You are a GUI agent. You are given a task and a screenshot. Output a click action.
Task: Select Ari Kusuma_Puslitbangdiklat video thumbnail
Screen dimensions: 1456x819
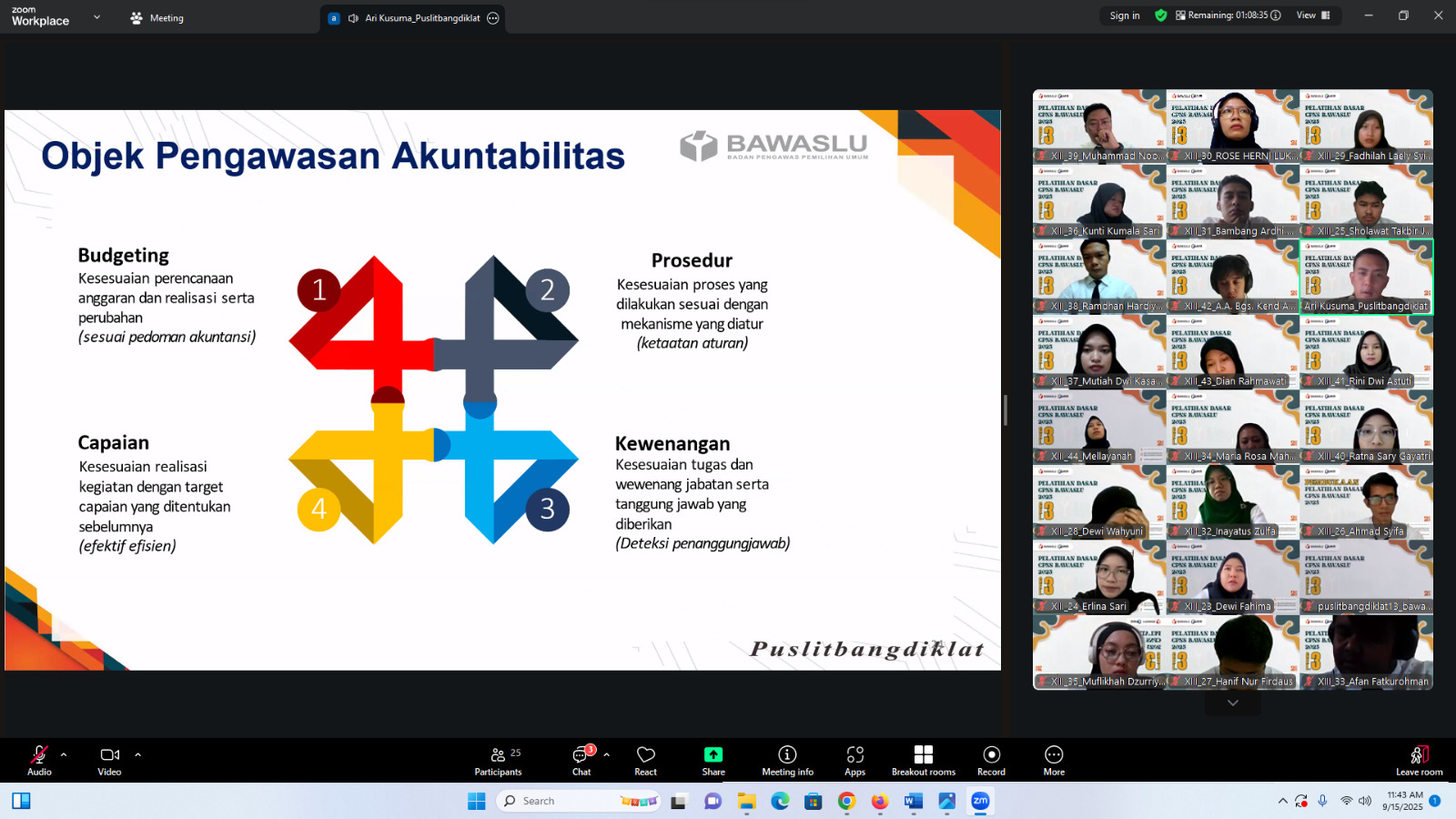point(1366,276)
